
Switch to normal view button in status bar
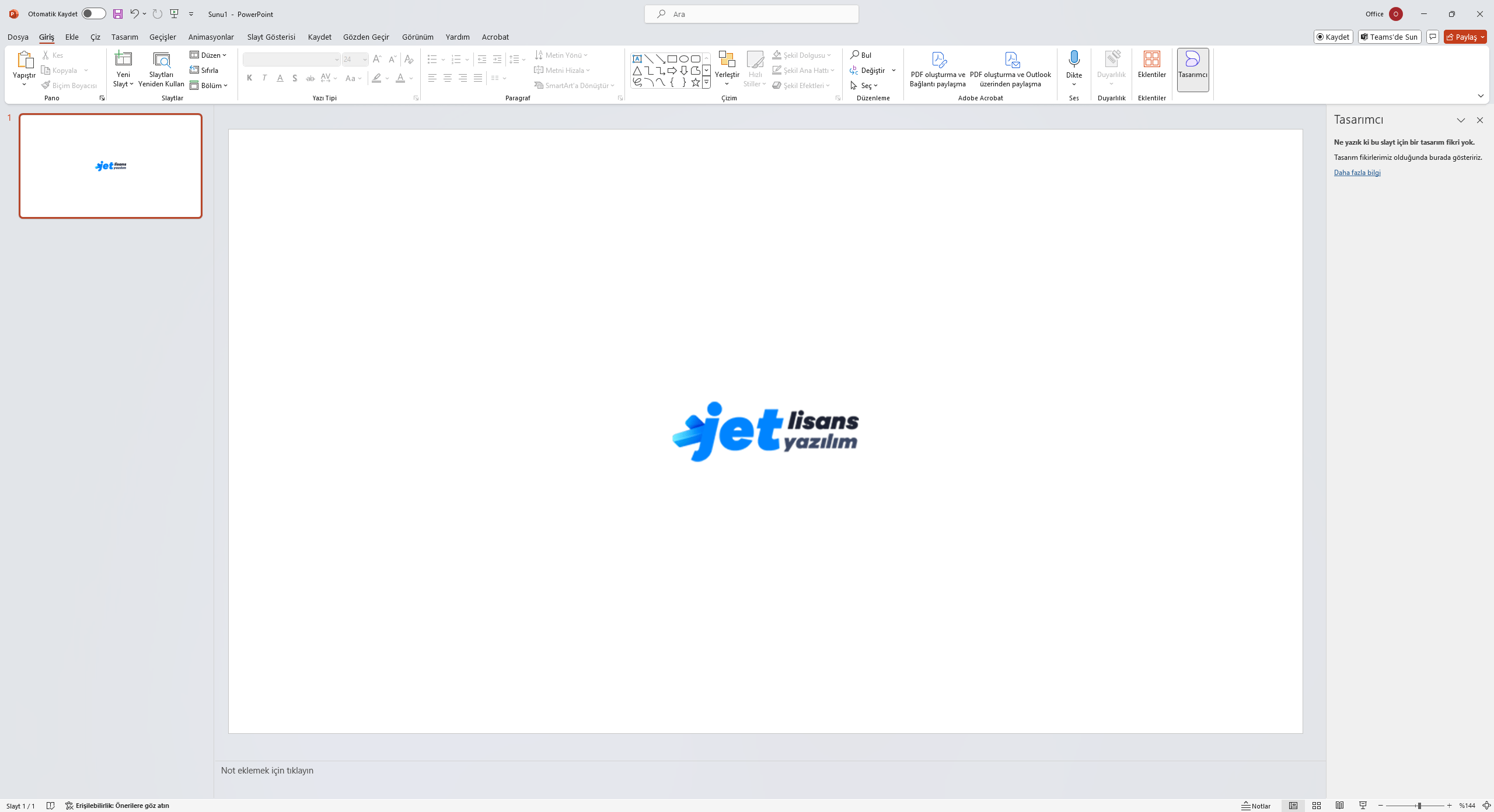1293,806
